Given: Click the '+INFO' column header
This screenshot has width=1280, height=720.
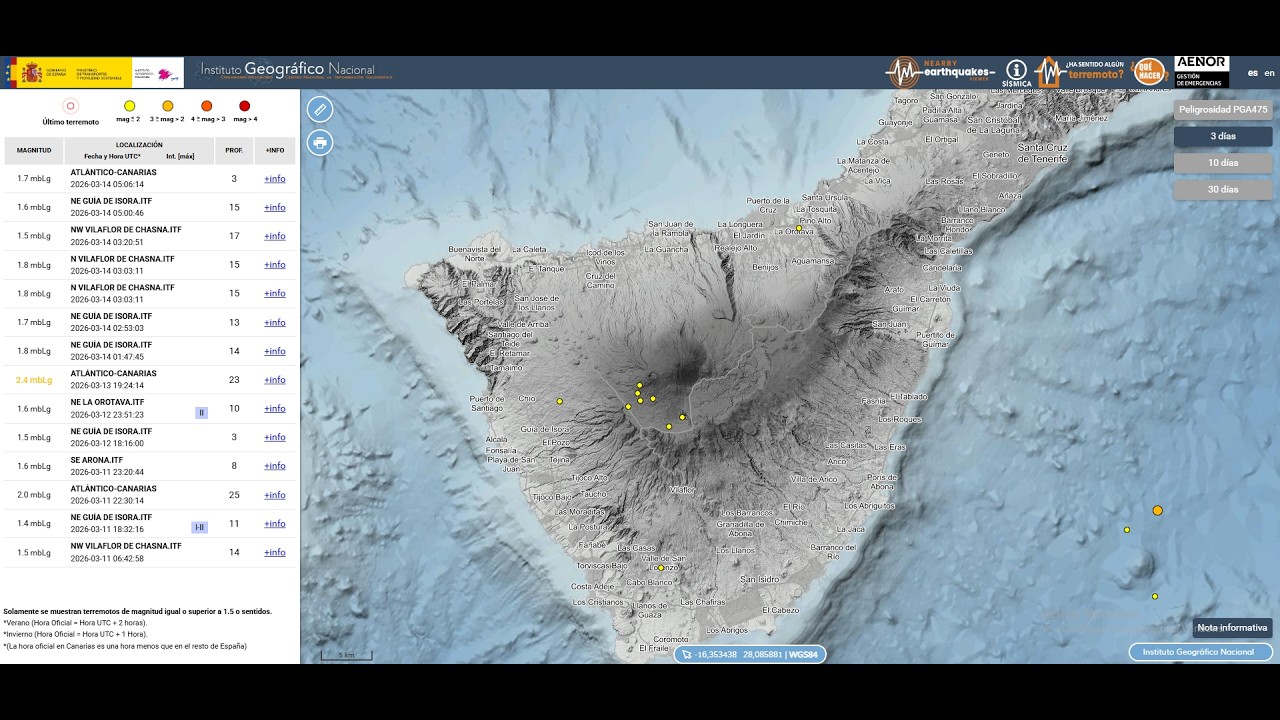Looking at the screenshot, I should [275, 150].
